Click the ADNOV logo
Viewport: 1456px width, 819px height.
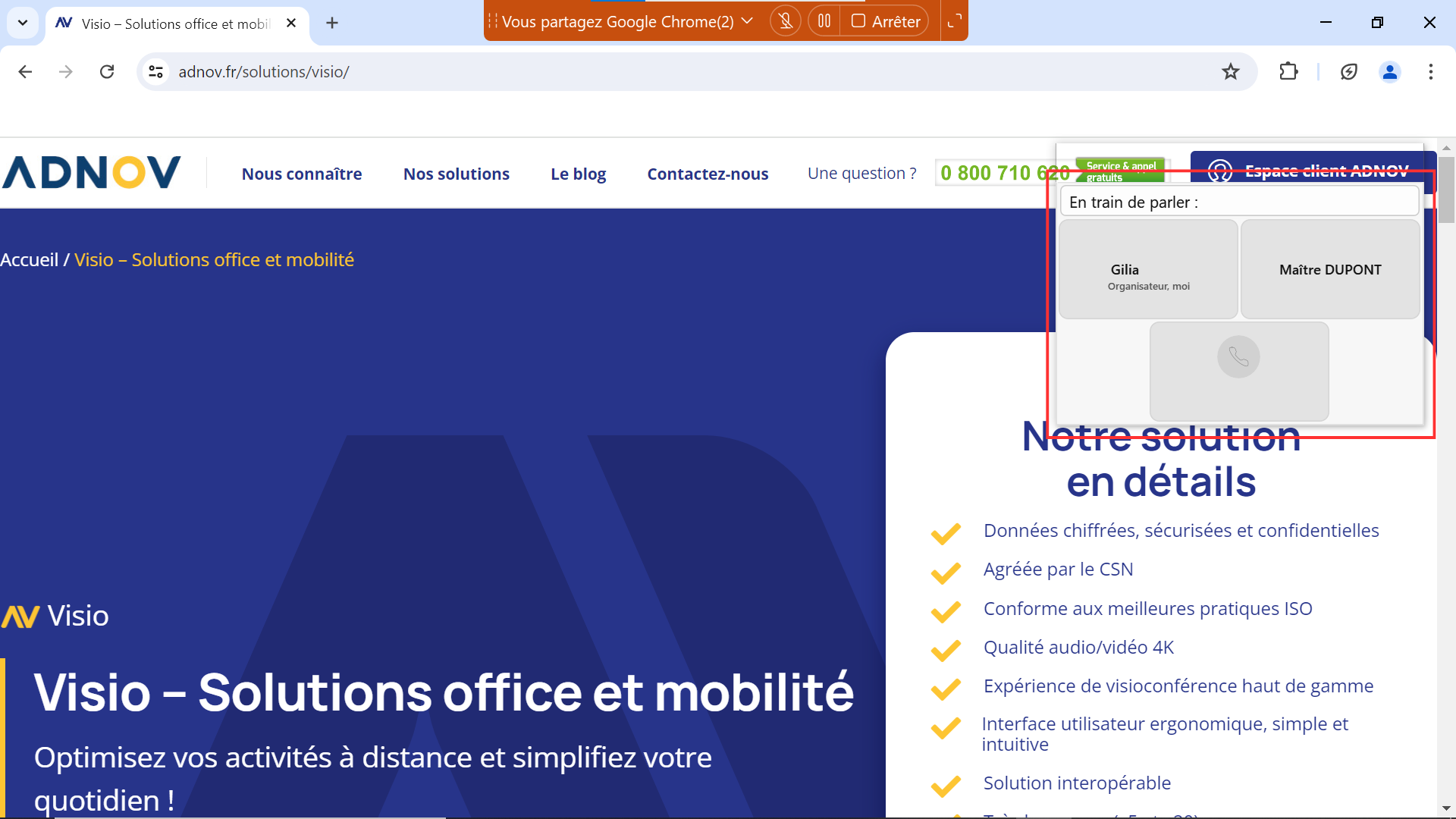tap(92, 172)
